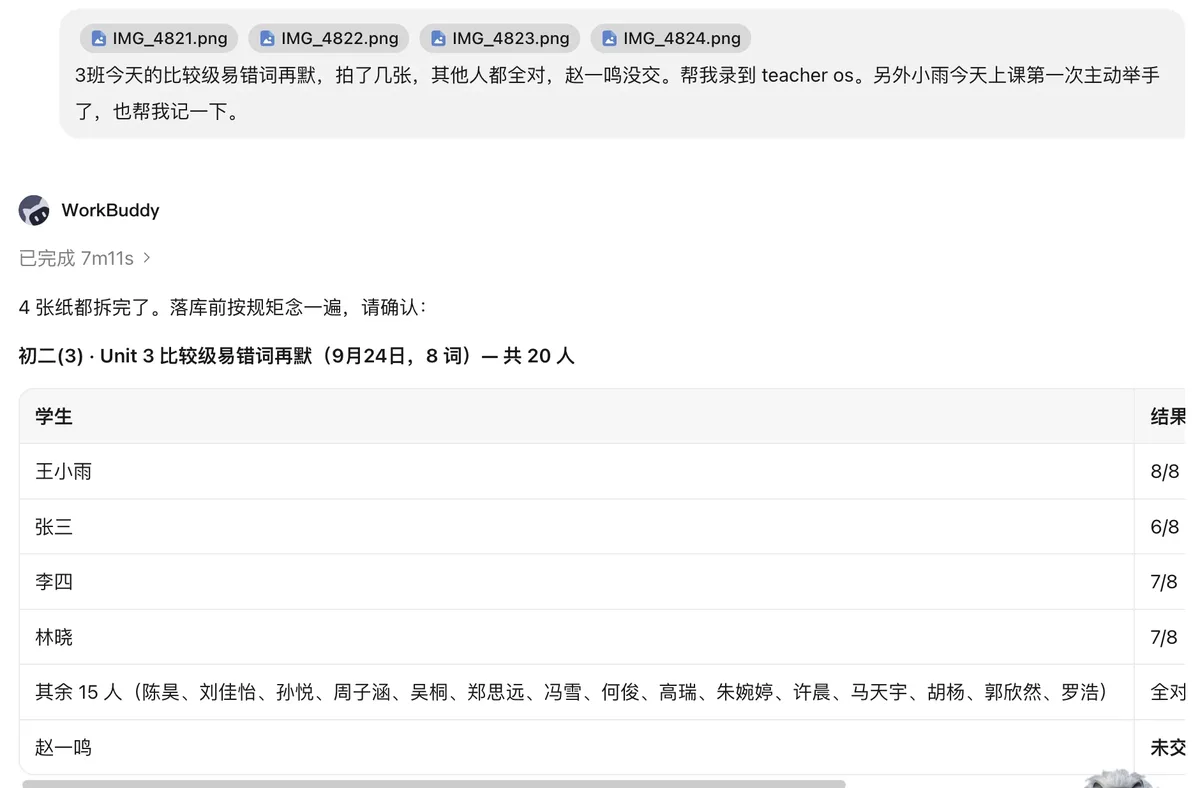
Task: Click the bold 初二(3) Unit 3 heading
Action: pyautogui.click(x=297, y=356)
